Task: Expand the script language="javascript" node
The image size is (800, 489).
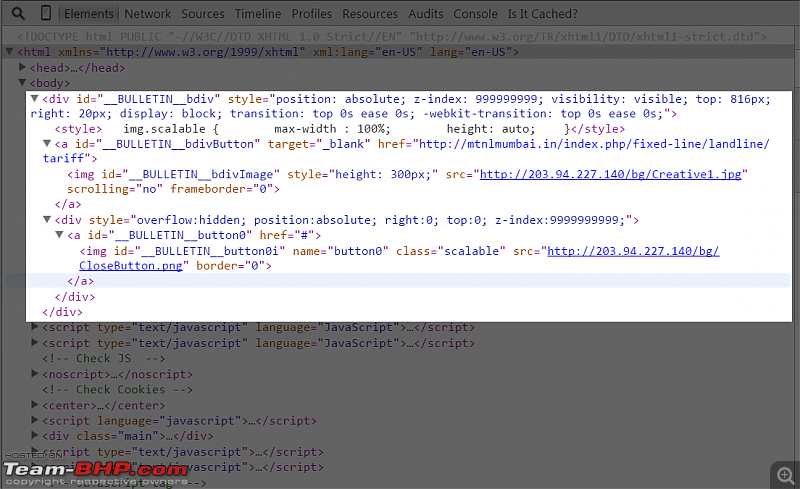Action: tap(35, 420)
